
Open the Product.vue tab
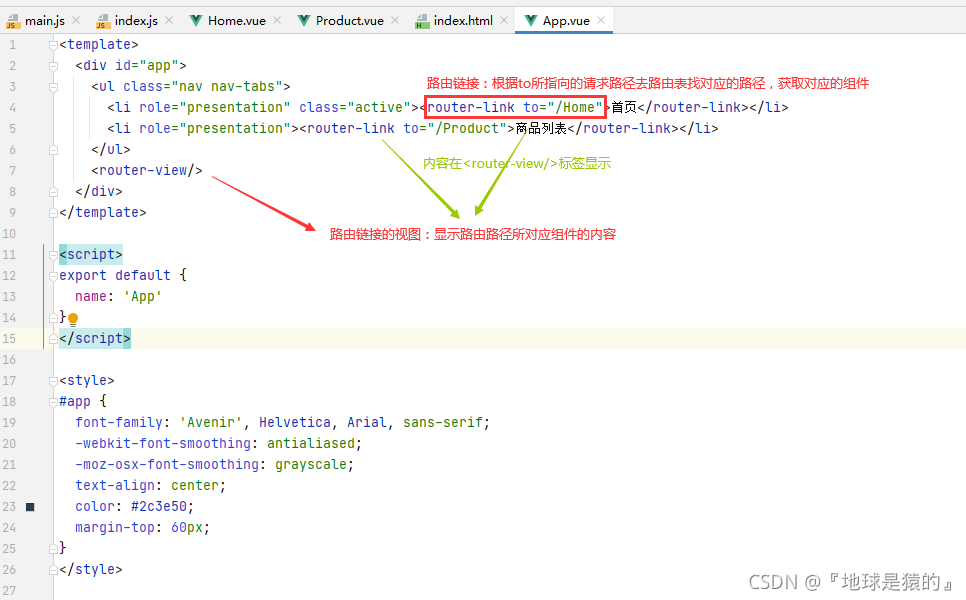(x=349, y=20)
